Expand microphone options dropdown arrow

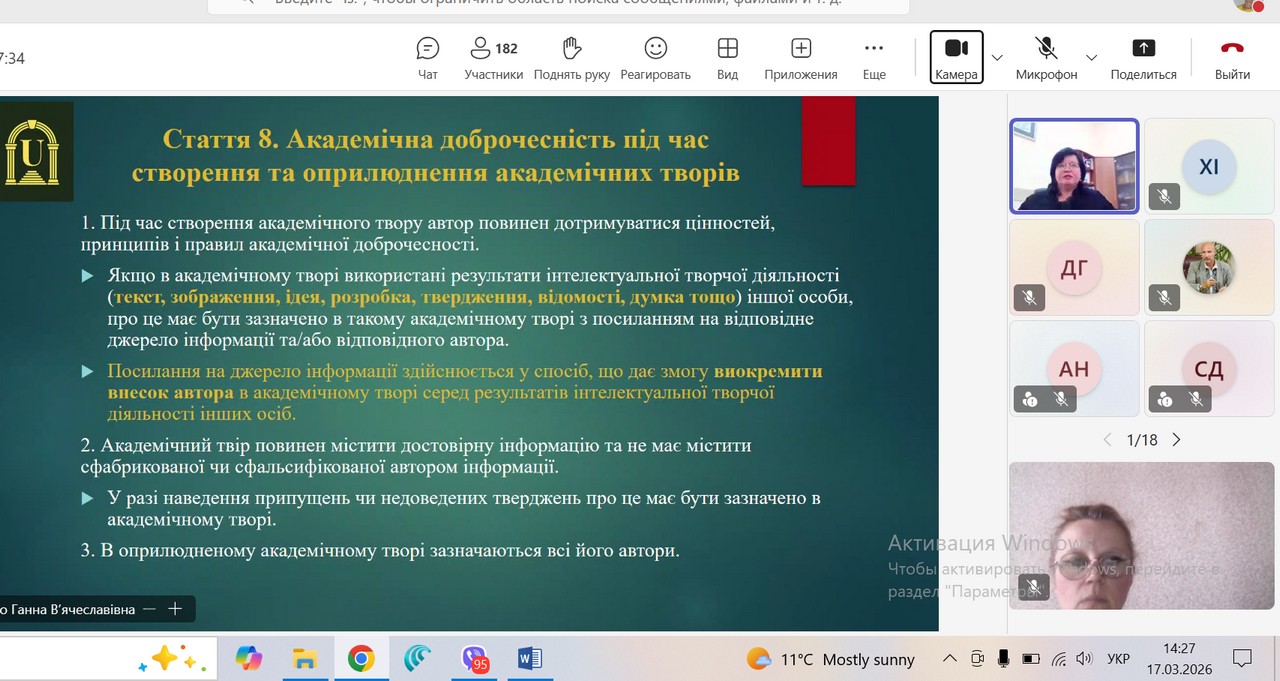pyautogui.click(x=1091, y=58)
